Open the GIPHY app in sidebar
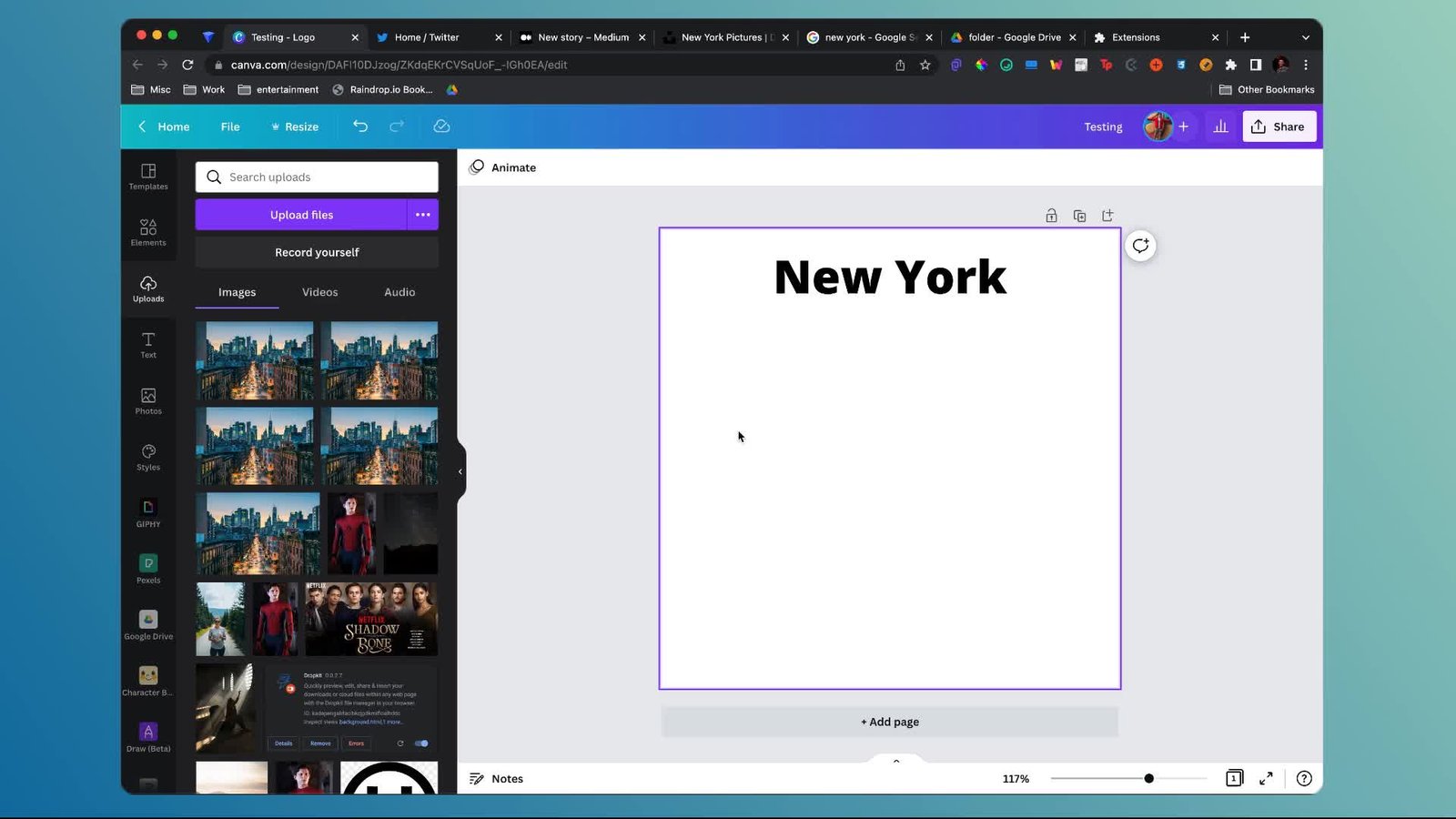This screenshot has width=1456, height=819. [148, 514]
